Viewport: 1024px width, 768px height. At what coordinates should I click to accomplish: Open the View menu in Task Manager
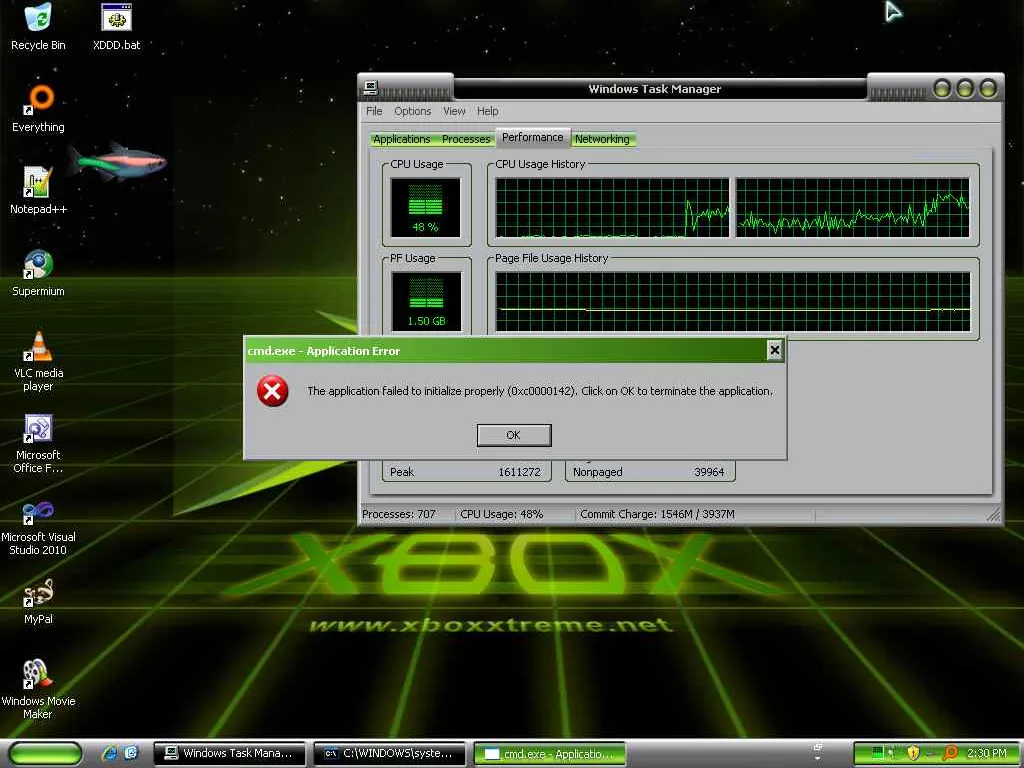(454, 111)
